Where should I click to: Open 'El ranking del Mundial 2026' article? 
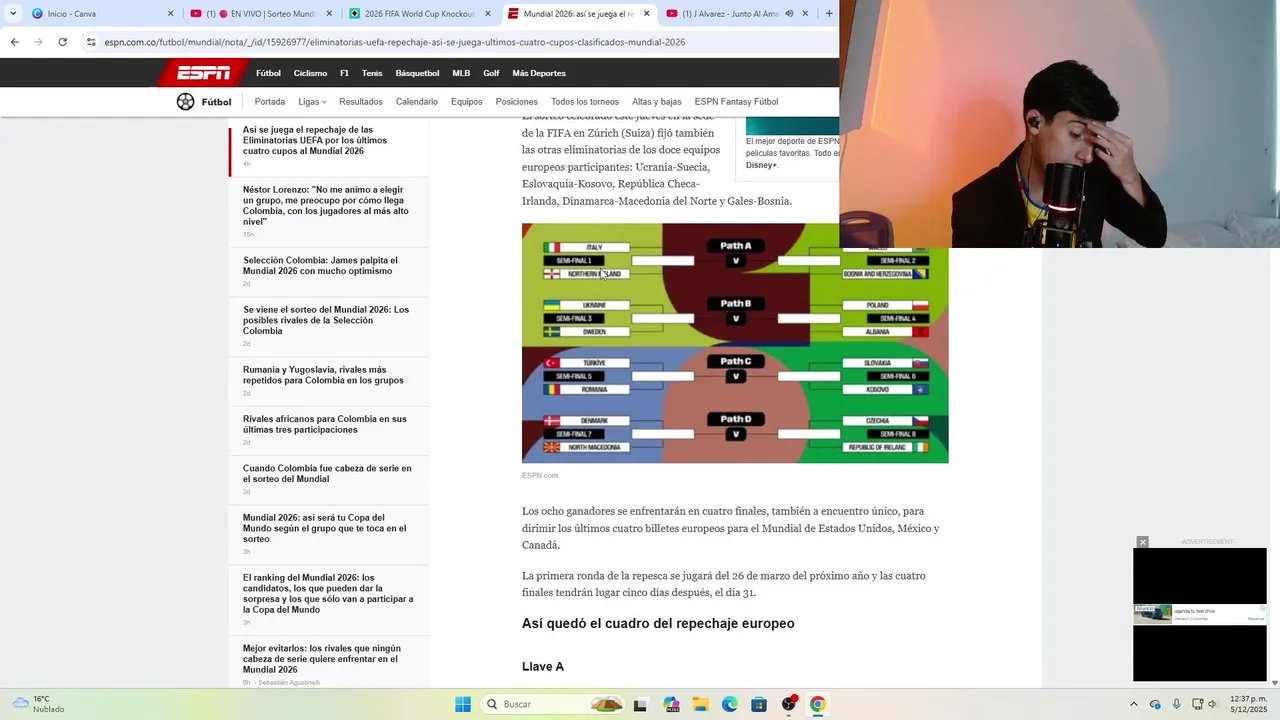pyautogui.click(x=328, y=593)
